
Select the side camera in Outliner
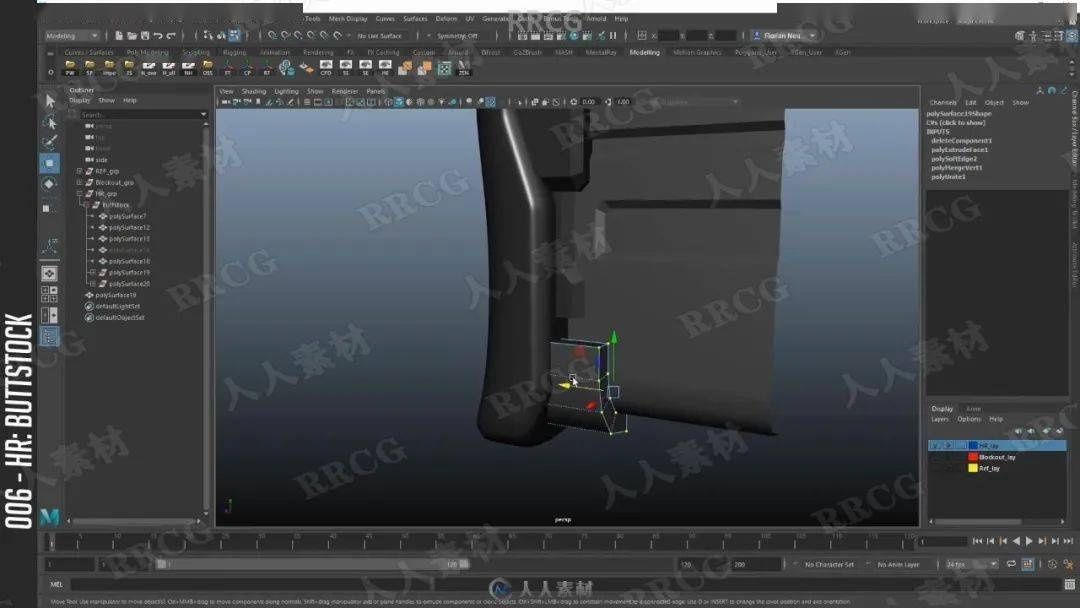tap(102, 160)
